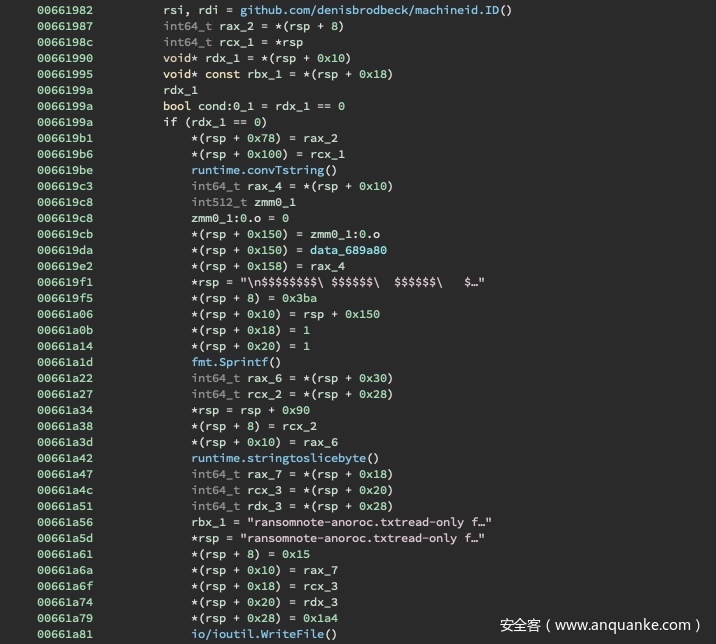Click the 0x15 length constant

(x=299, y=554)
